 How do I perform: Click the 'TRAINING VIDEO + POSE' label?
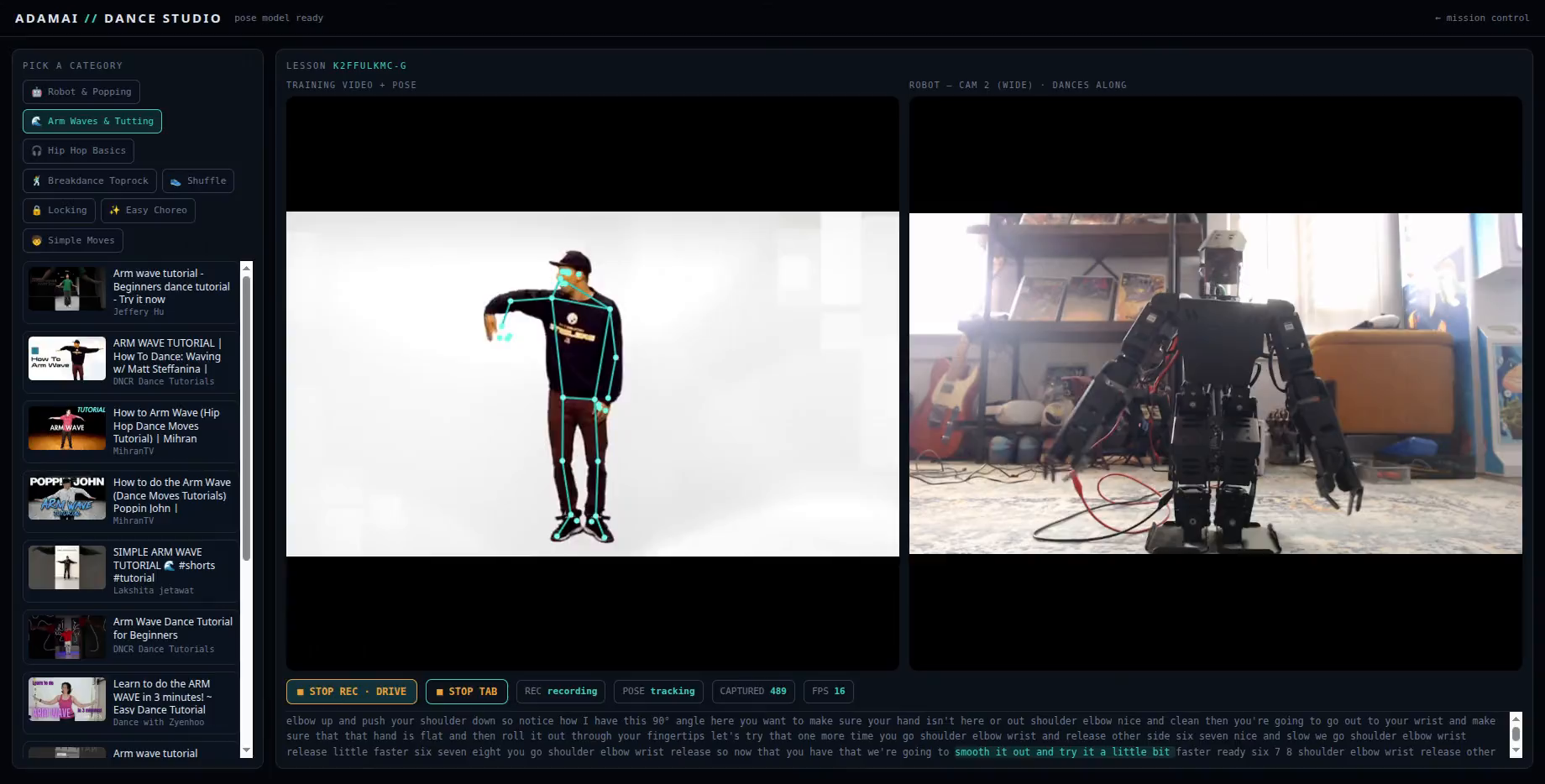pyautogui.click(x=351, y=85)
